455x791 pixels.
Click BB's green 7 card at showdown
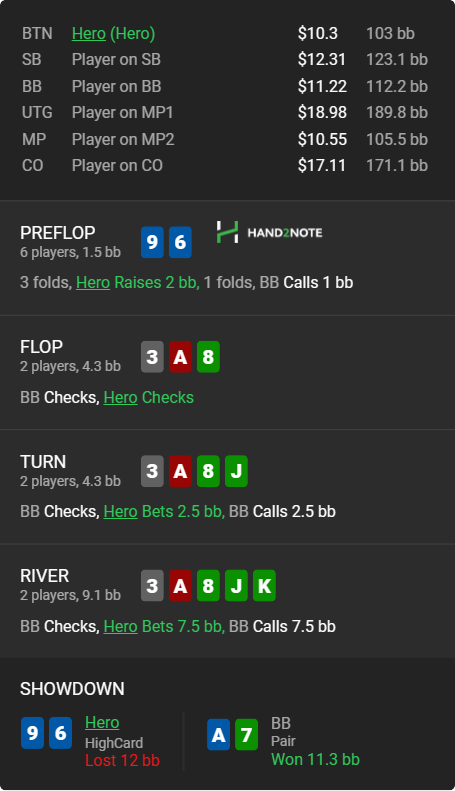[246, 734]
